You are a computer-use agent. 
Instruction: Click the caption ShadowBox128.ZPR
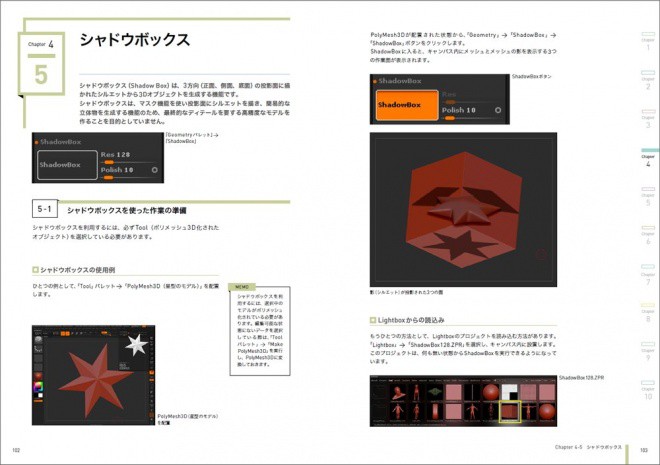(581, 378)
